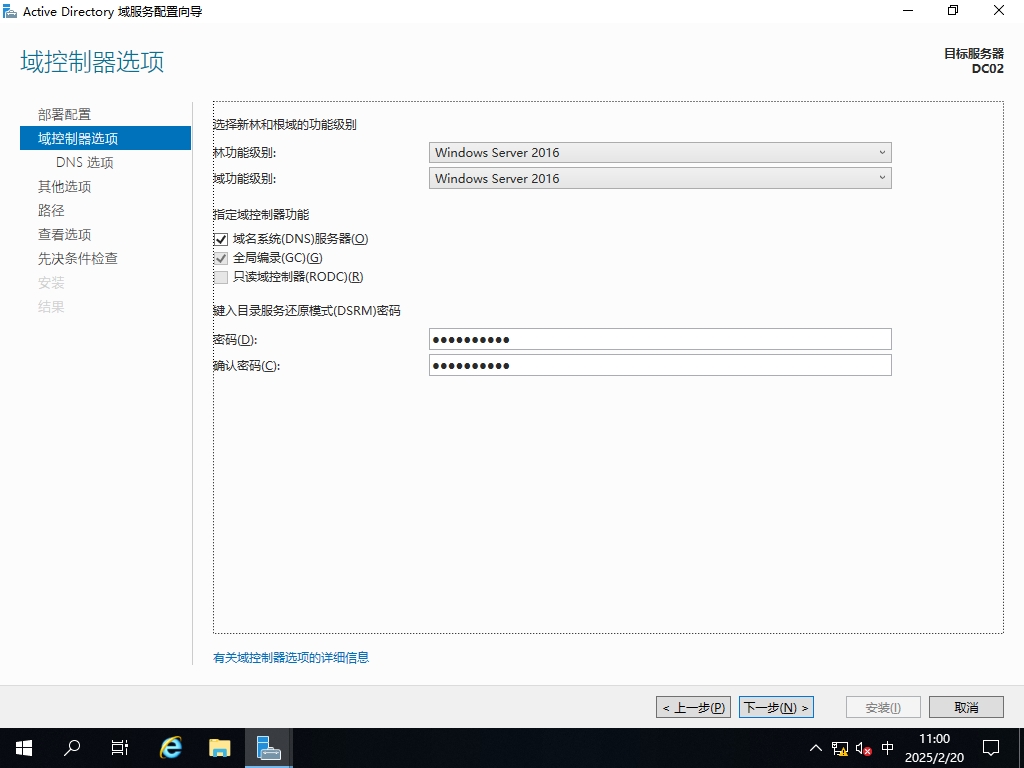Show hidden tray icons chevron

[816, 748]
